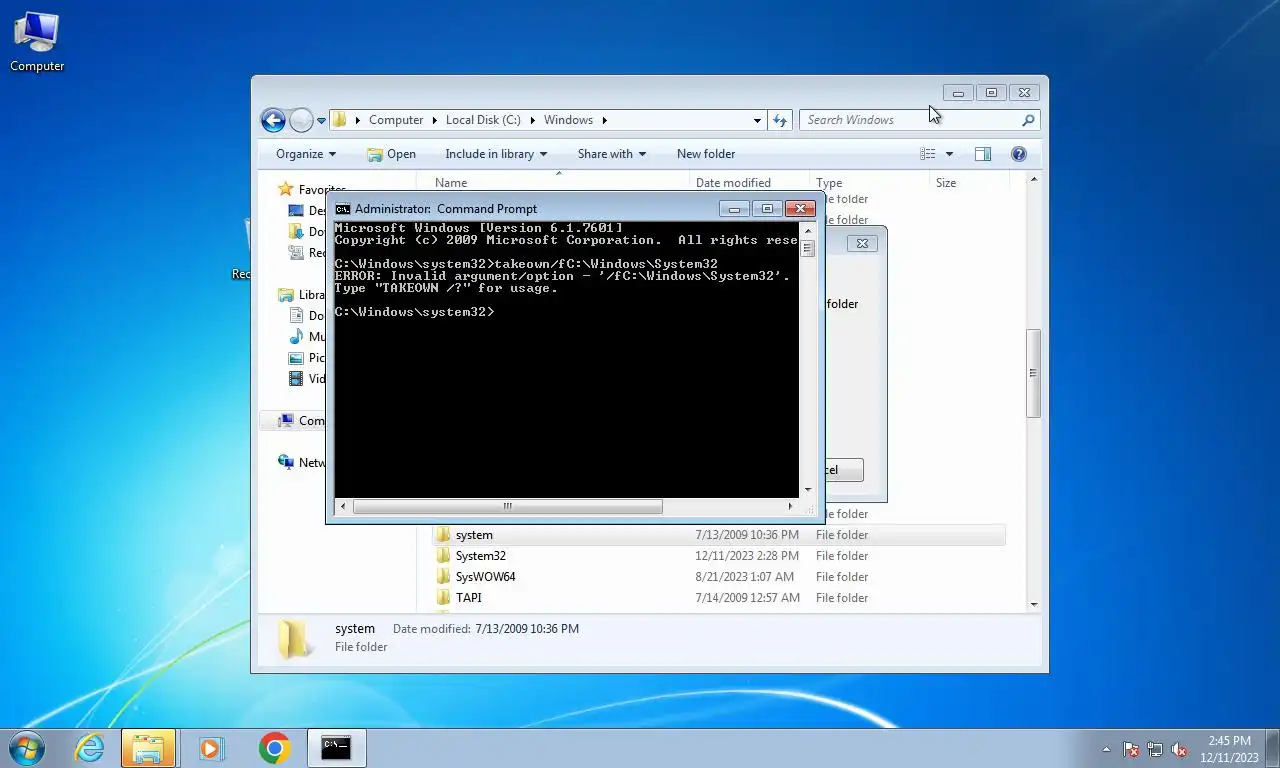
Task: Open the Organize menu
Action: click(x=306, y=154)
